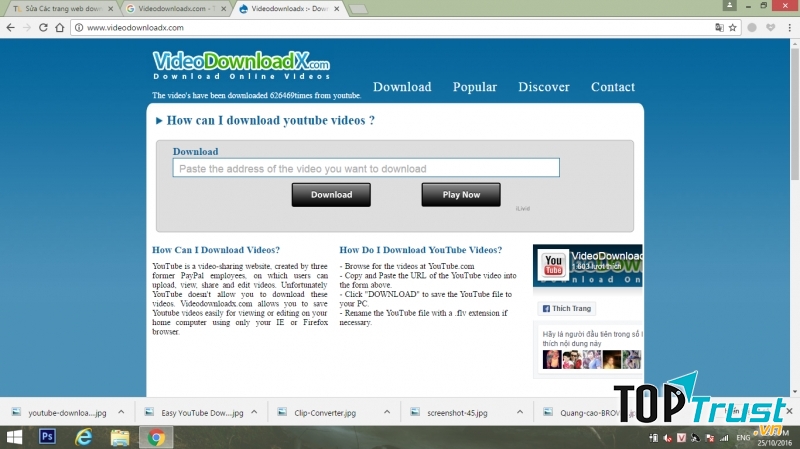Click the Thích Trang Facebook button
The width and height of the screenshot is (800, 449).
tap(566, 309)
